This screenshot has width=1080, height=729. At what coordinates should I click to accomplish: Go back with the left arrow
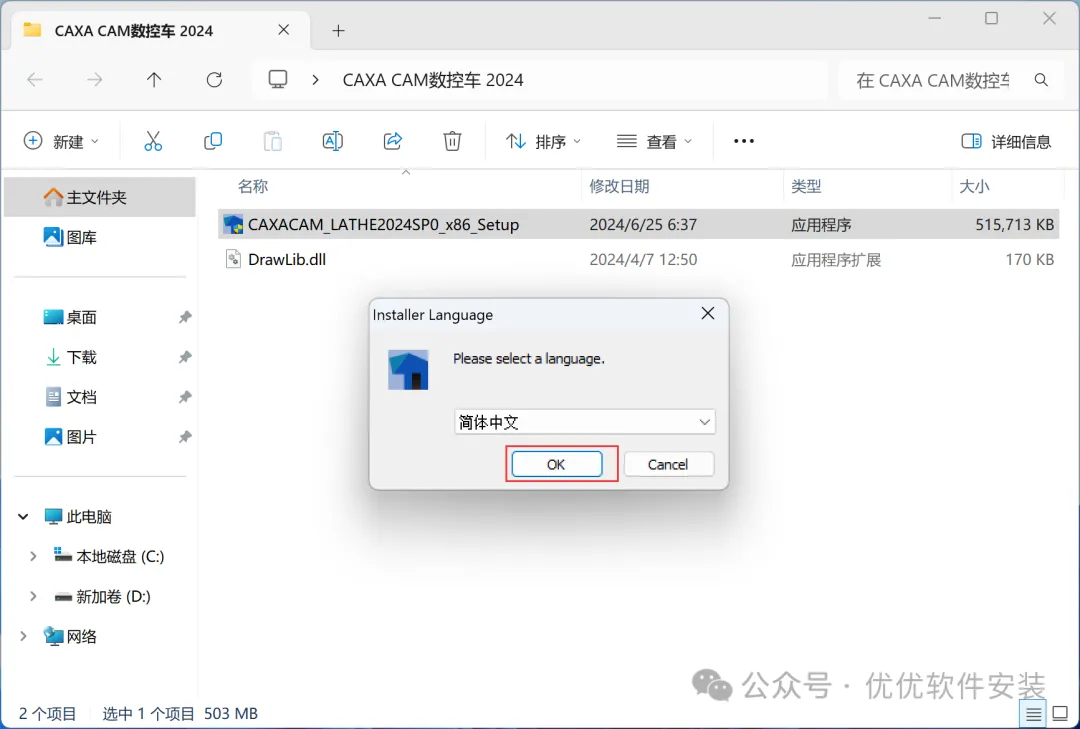pyautogui.click(x=34, y=80)
